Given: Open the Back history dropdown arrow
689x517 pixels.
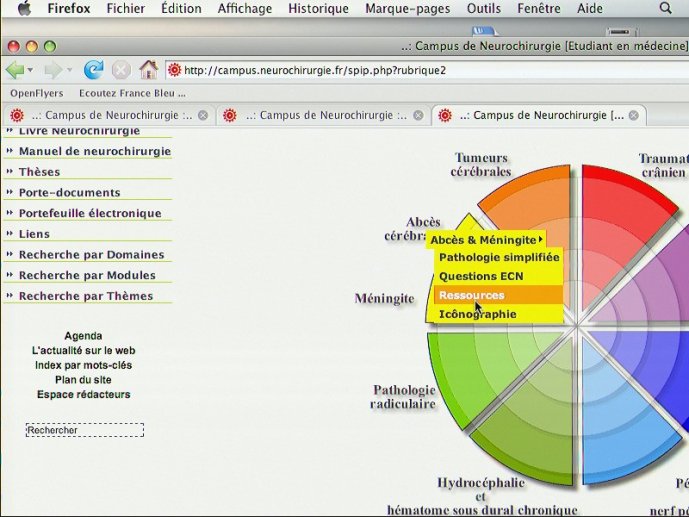Looking at the screenshot, I should click(30, 70).
